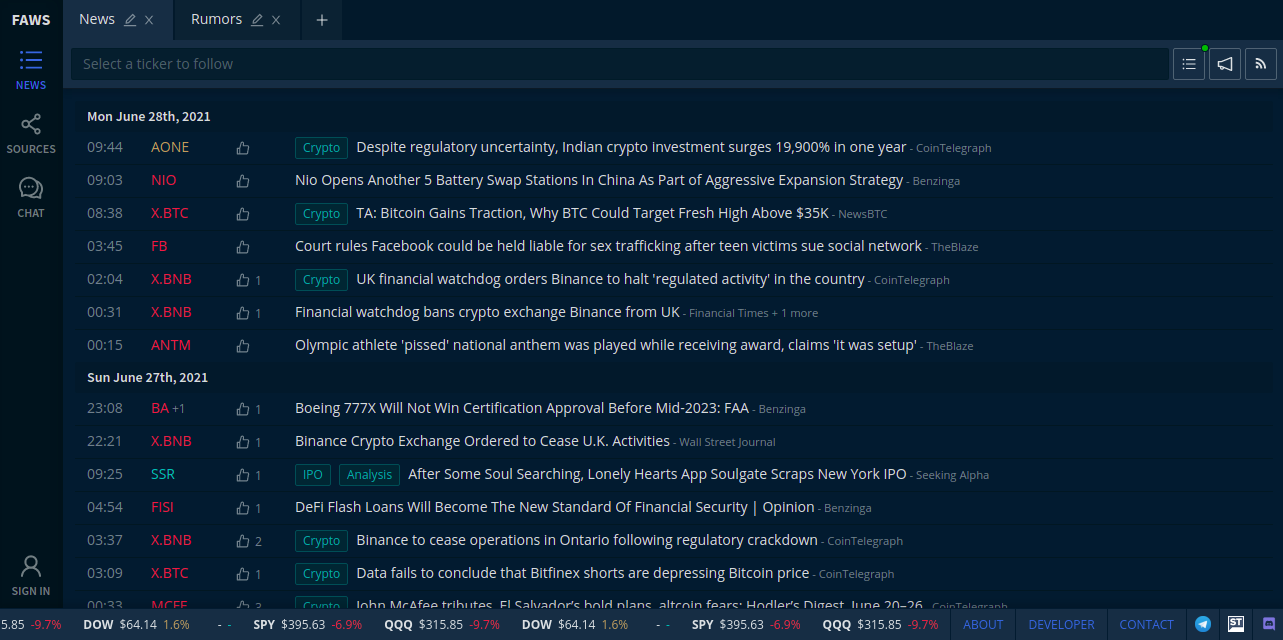
Task: Select the ANTM ticker
Action: [x=171, y=345]
